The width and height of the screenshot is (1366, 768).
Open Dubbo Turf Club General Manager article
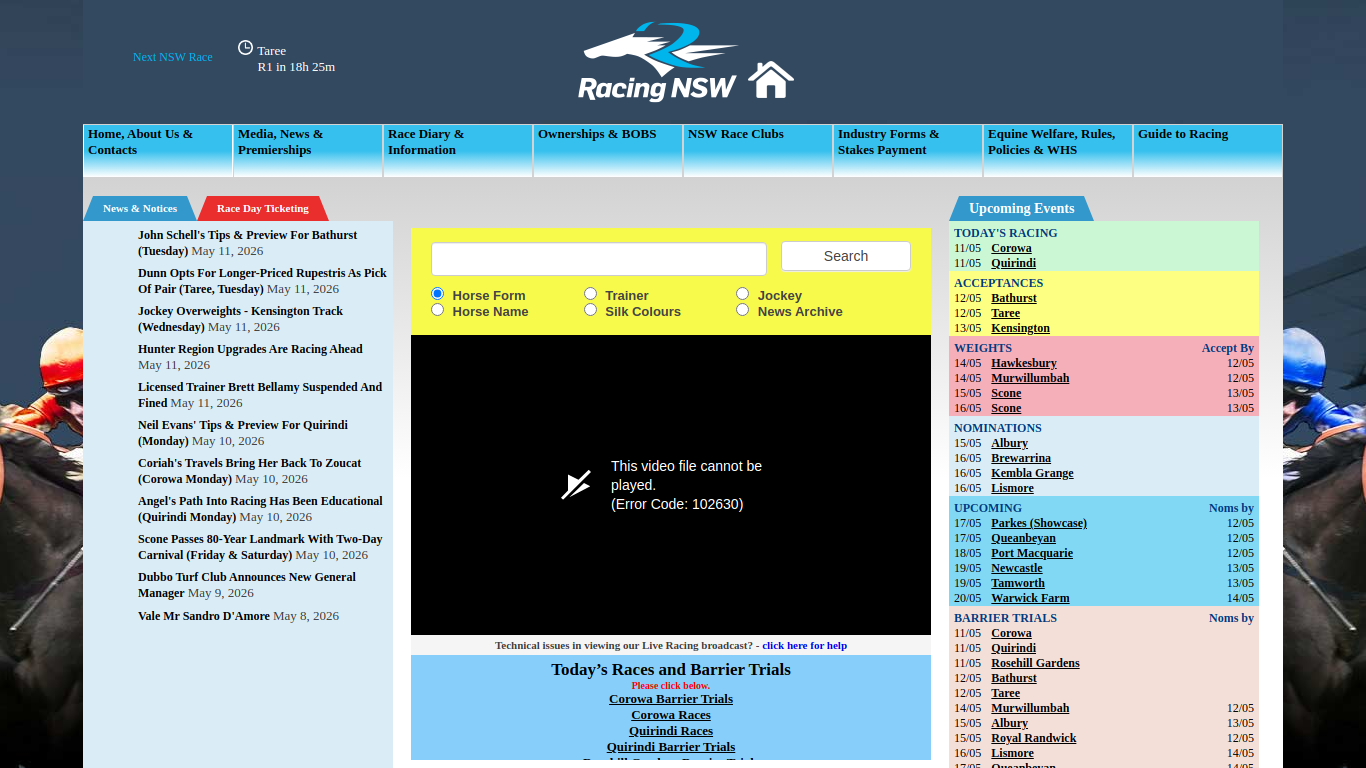point(247,585)
